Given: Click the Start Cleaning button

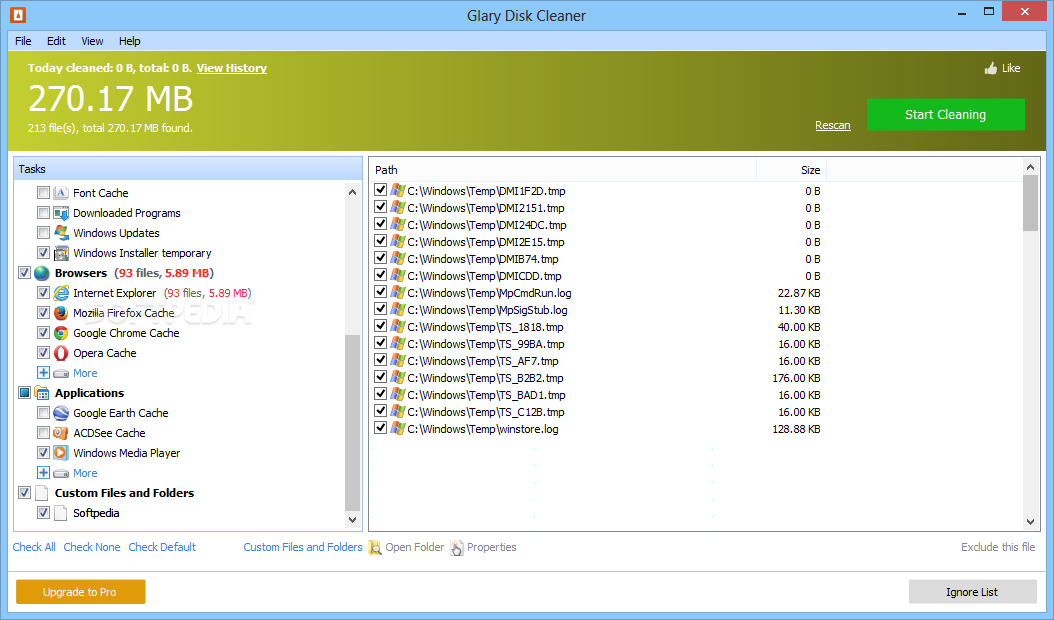Looking at the screenshot, I should pyautogui.click(x=945, y=115).
